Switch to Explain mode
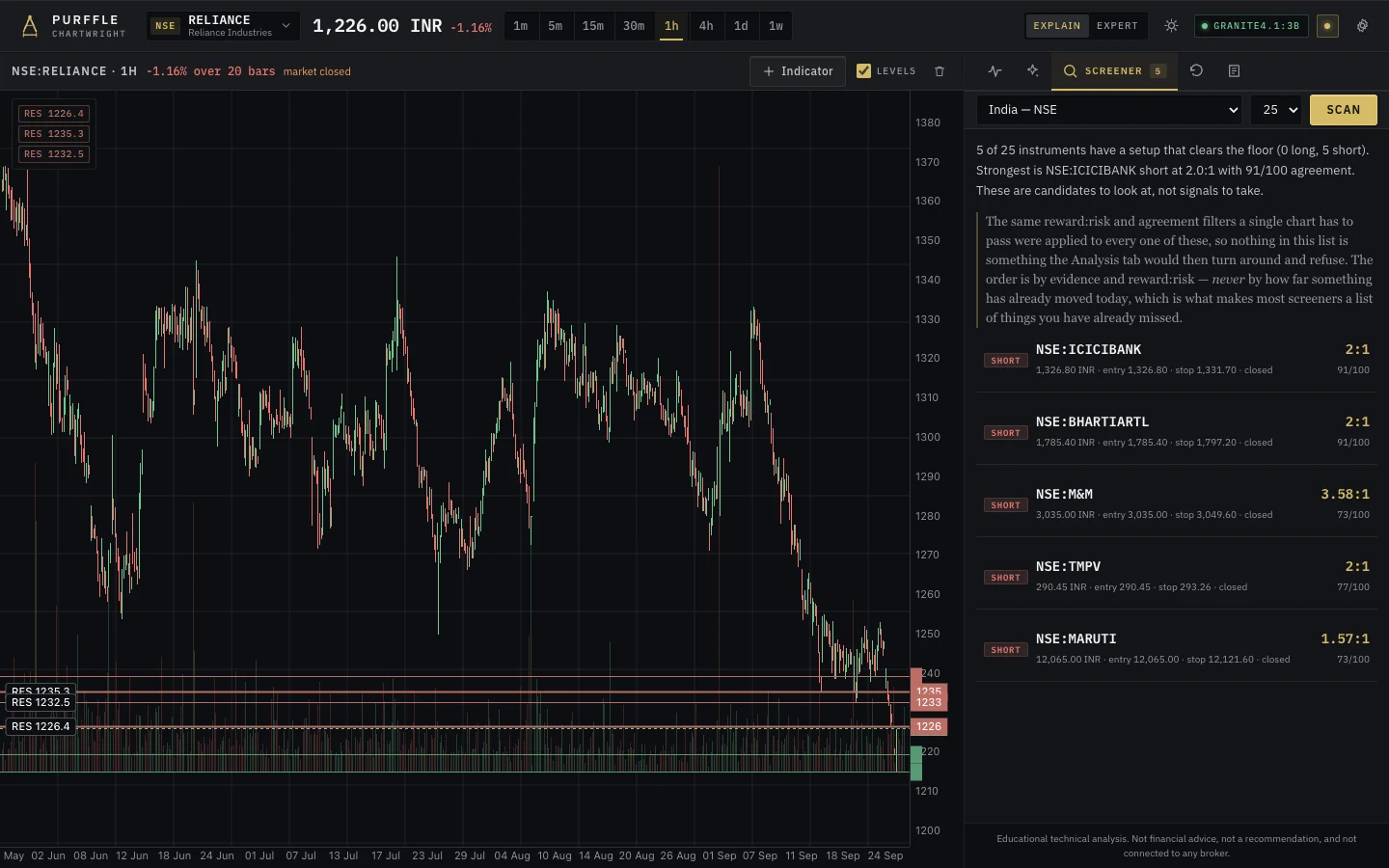This screenshot has height=868, width=1389. point(1057,26)
